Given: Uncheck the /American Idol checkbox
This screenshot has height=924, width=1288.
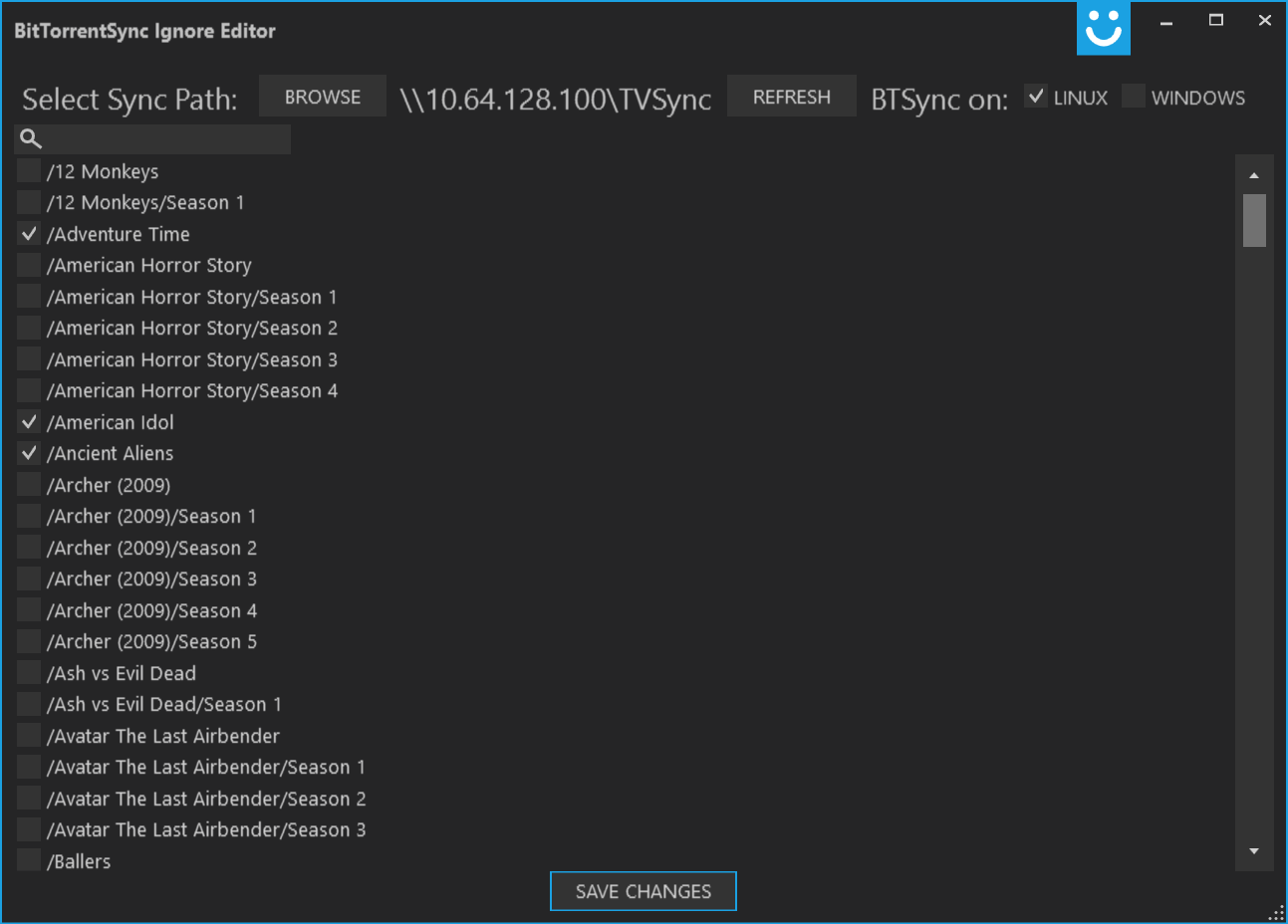Looking at the screenshot, I should (x=29, y=422).
